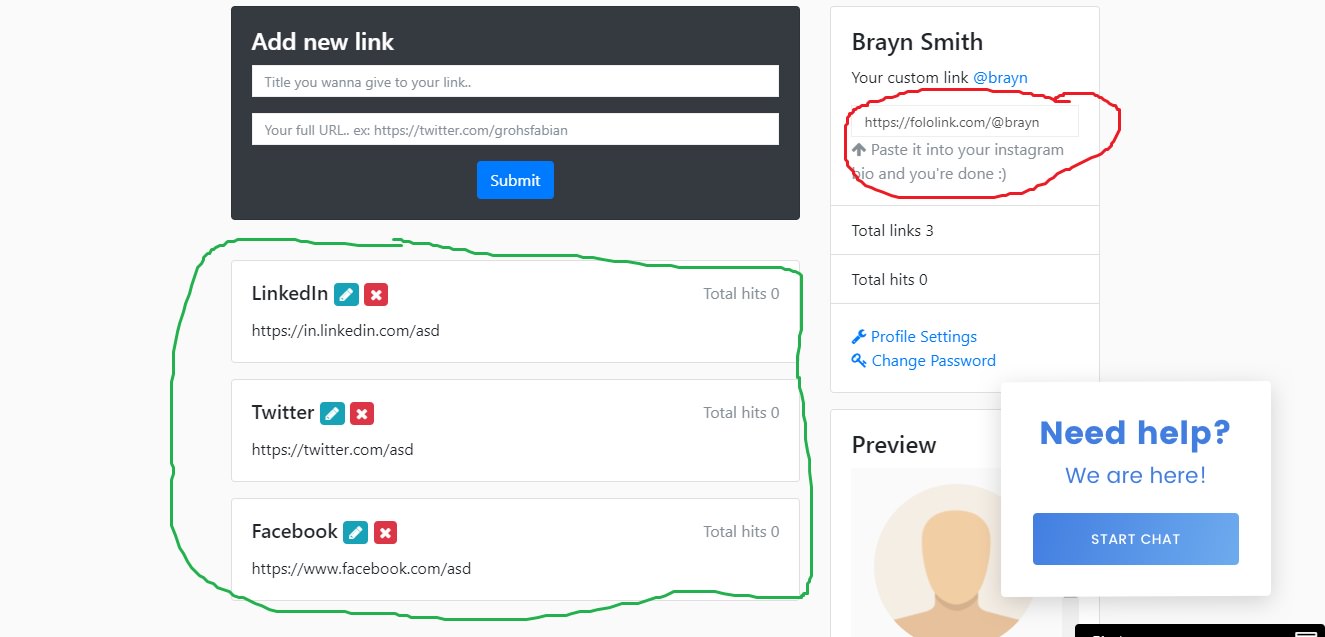1325x637 pixels.
Task: Click the Preview heading
Action: (894, 445)
